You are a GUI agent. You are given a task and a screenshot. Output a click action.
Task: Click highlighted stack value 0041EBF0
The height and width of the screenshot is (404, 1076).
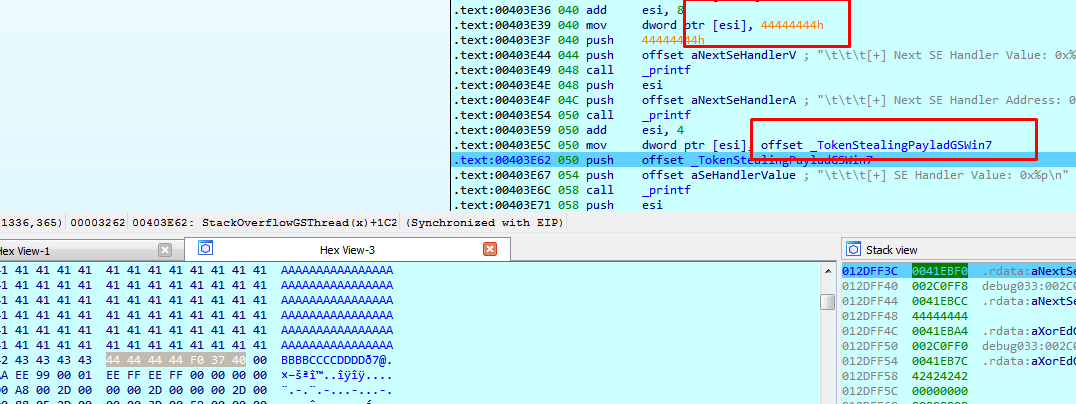click(939, 271)
